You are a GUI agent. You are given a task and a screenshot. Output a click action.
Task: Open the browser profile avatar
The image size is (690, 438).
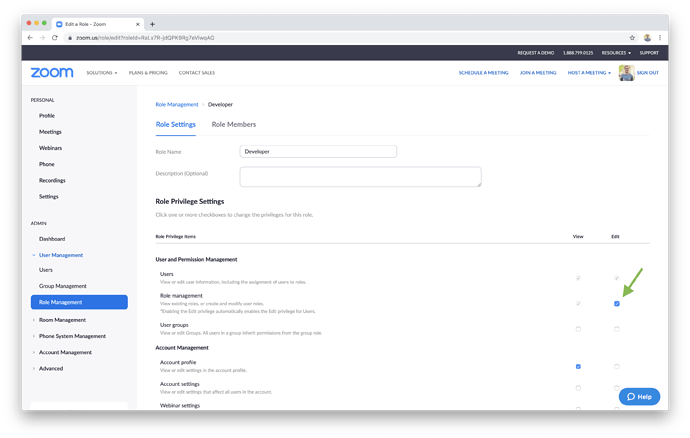click(647, 38)
